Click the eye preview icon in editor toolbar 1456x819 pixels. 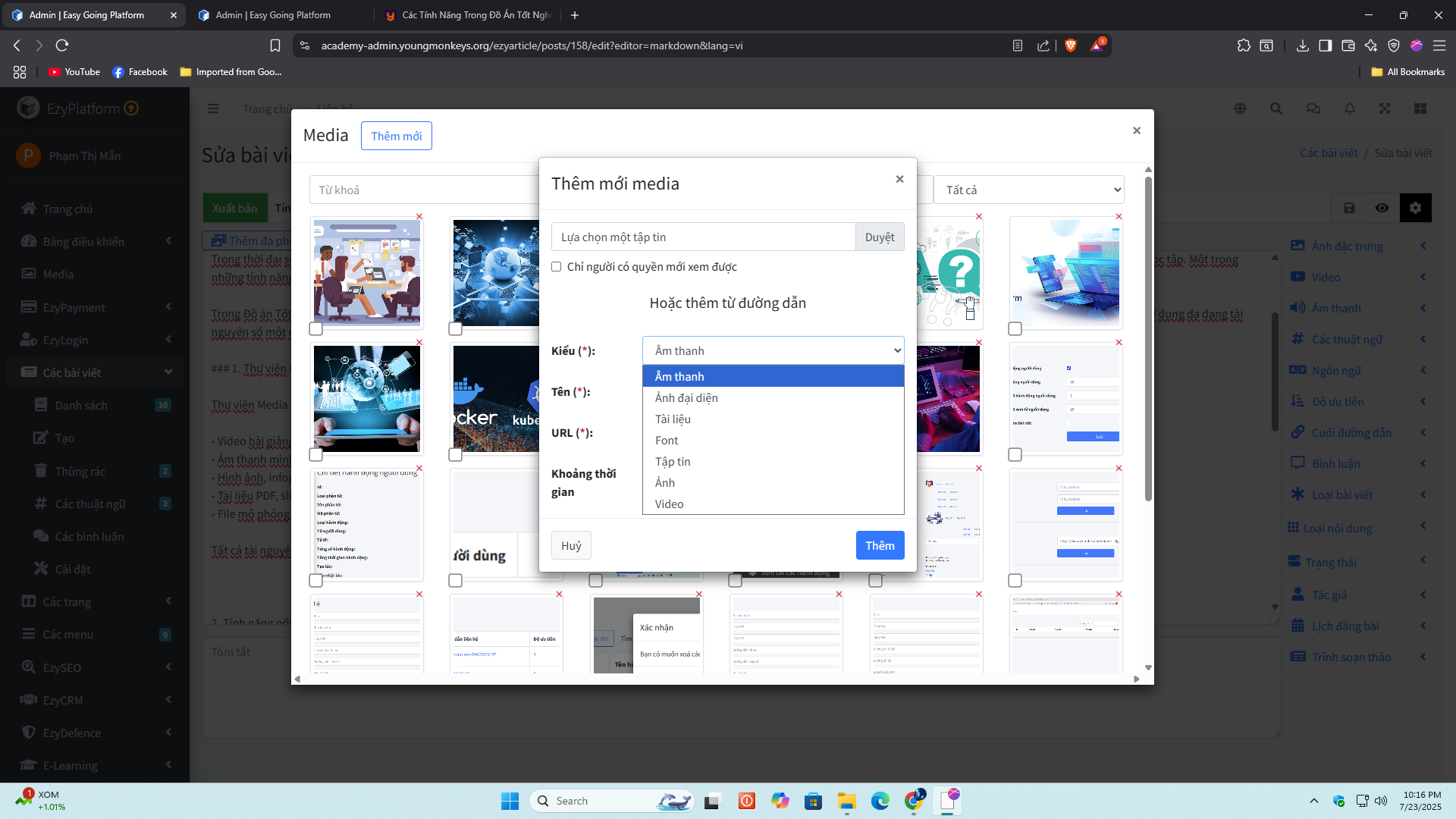1382,208
